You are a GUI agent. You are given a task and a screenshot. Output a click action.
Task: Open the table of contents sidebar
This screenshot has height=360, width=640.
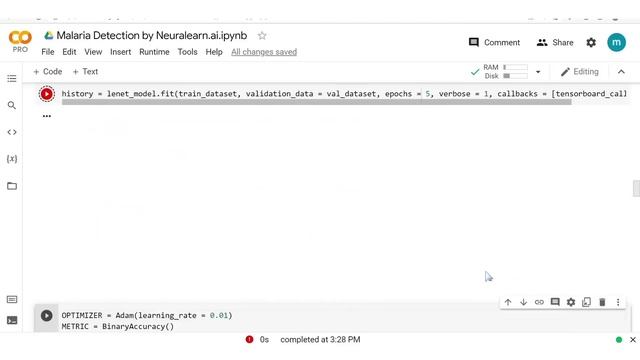[12, 78]
